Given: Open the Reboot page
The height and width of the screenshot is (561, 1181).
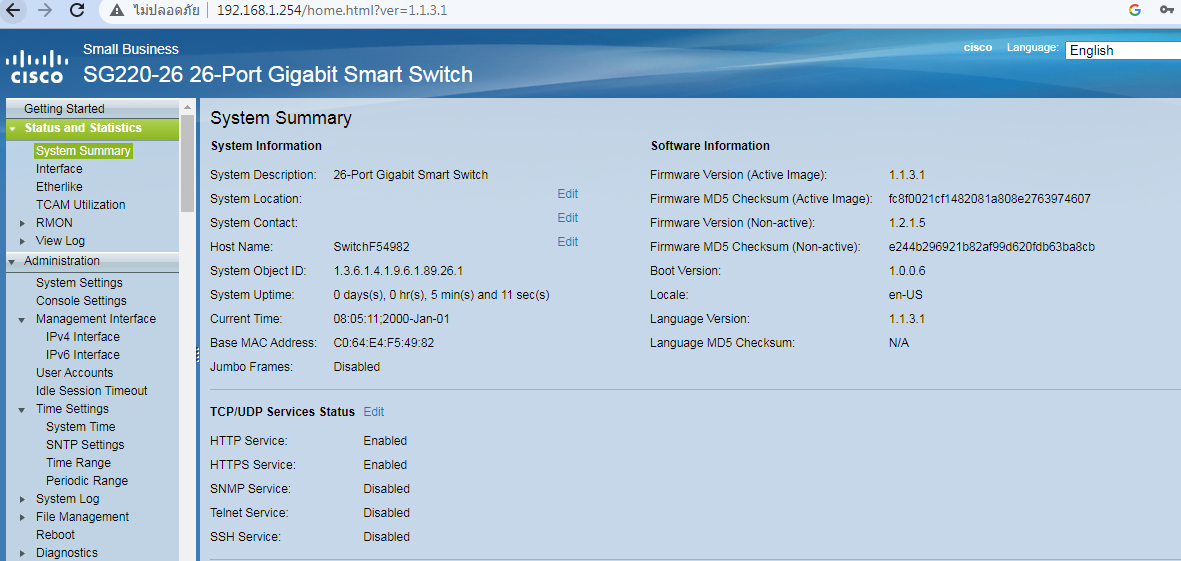Looking at the screenshot, I should [x=55, y=535].
